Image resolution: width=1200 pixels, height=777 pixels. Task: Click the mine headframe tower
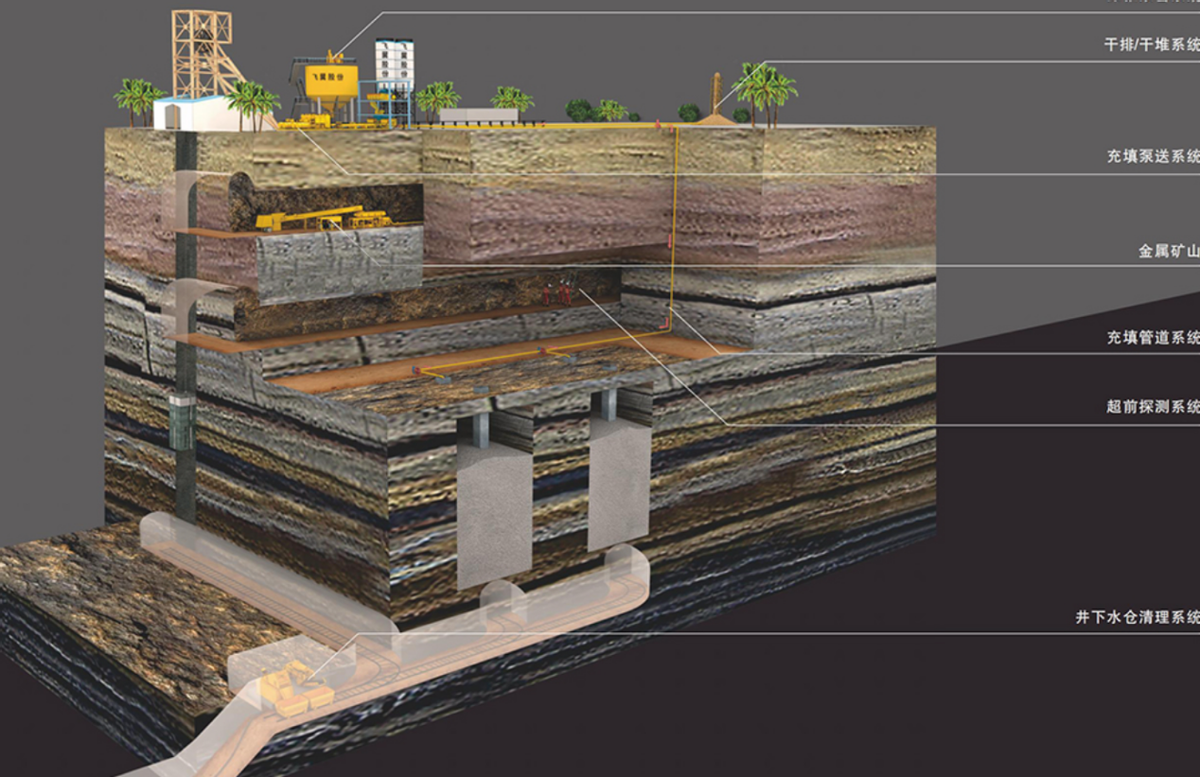click(209, 55)
